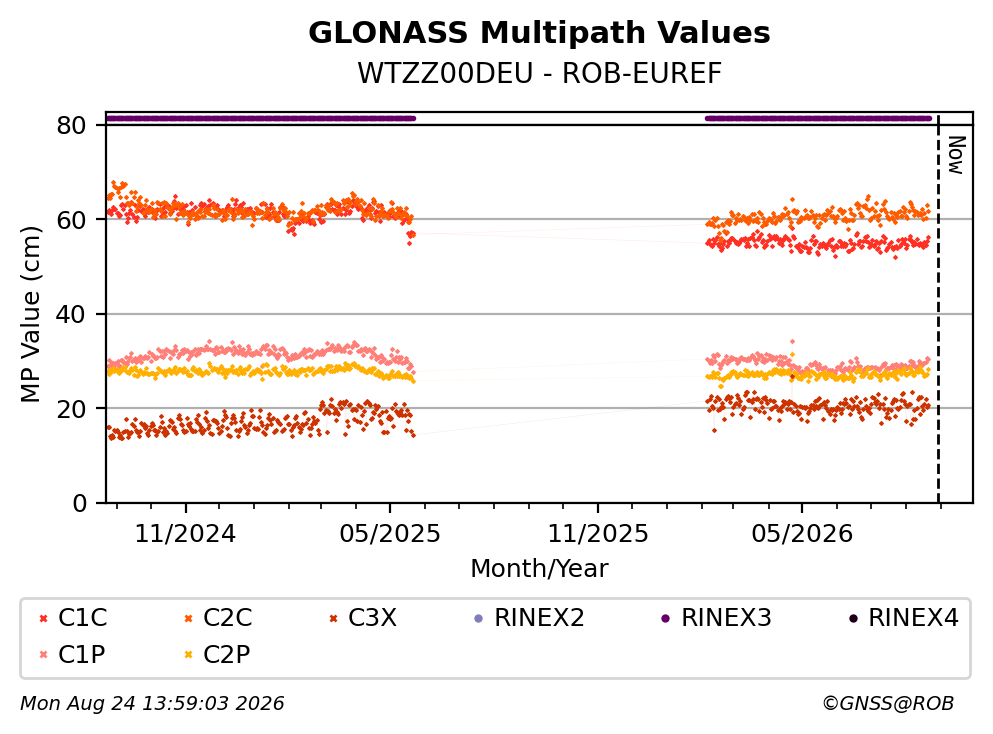Viewport: 993px width, 734px height.
Task: Click the C1P legend entry
Action: coord(72,654)
